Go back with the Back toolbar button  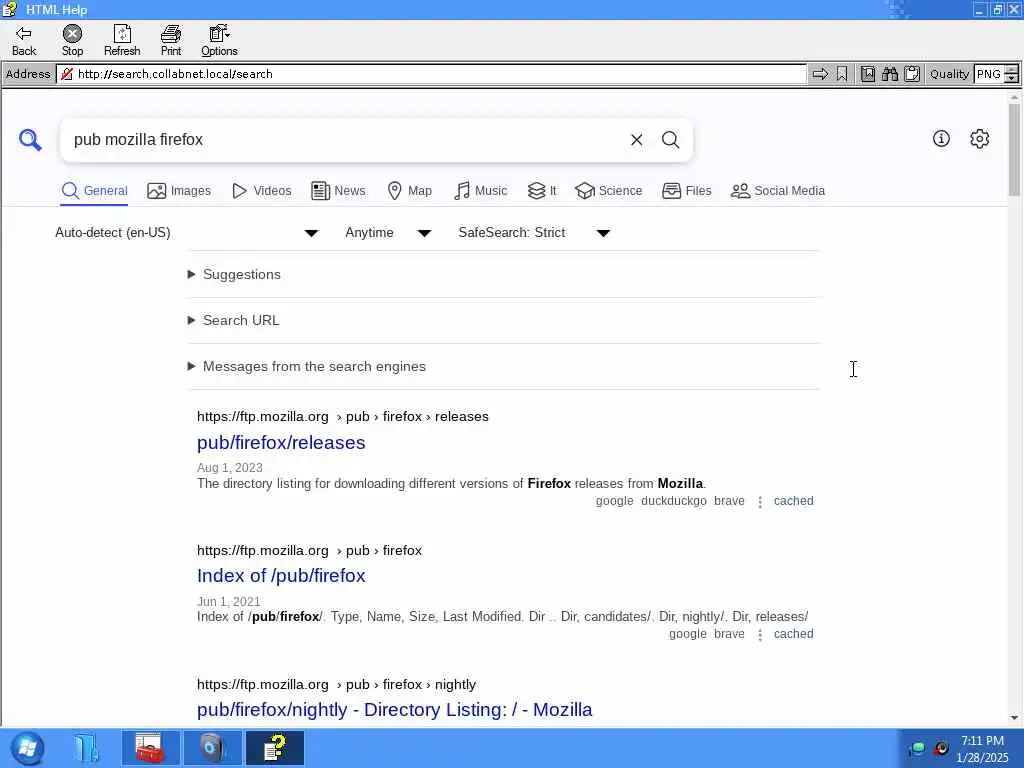pos(24,40)
